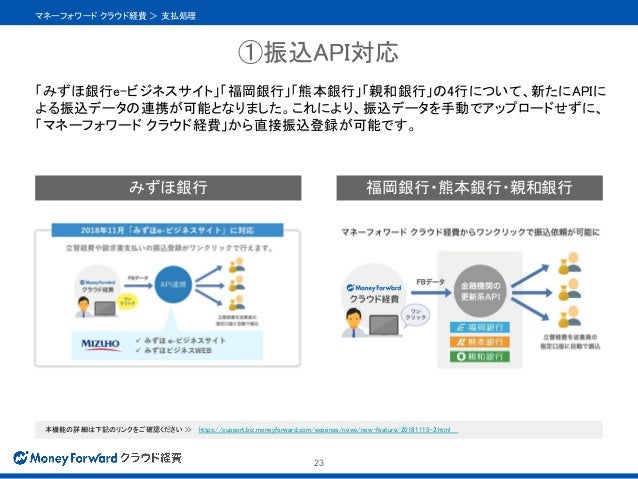638x479 pixels.
Task: Click the middle money-bag person icon in right diagram
Action: pos(569,289)
